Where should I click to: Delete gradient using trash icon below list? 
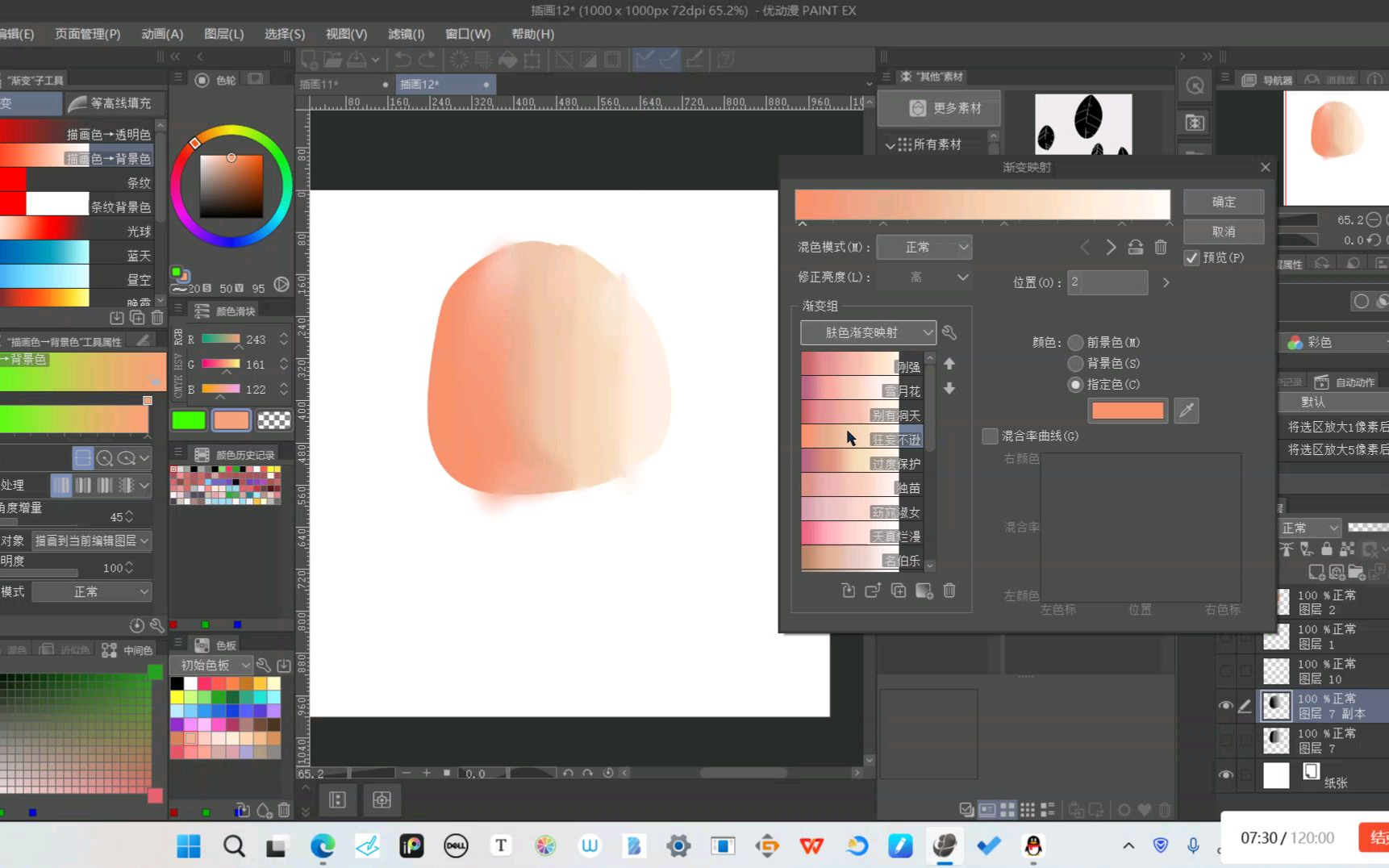coord(949,591)
